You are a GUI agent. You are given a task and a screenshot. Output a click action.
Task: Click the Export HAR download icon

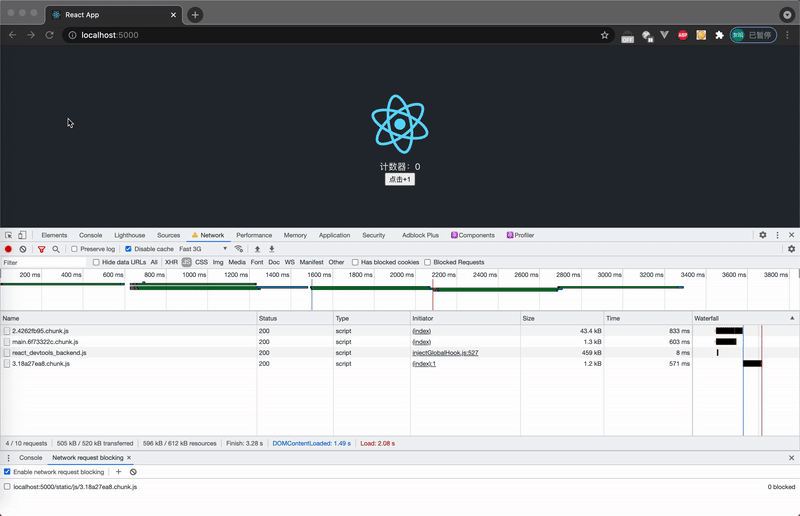(271, 249)
